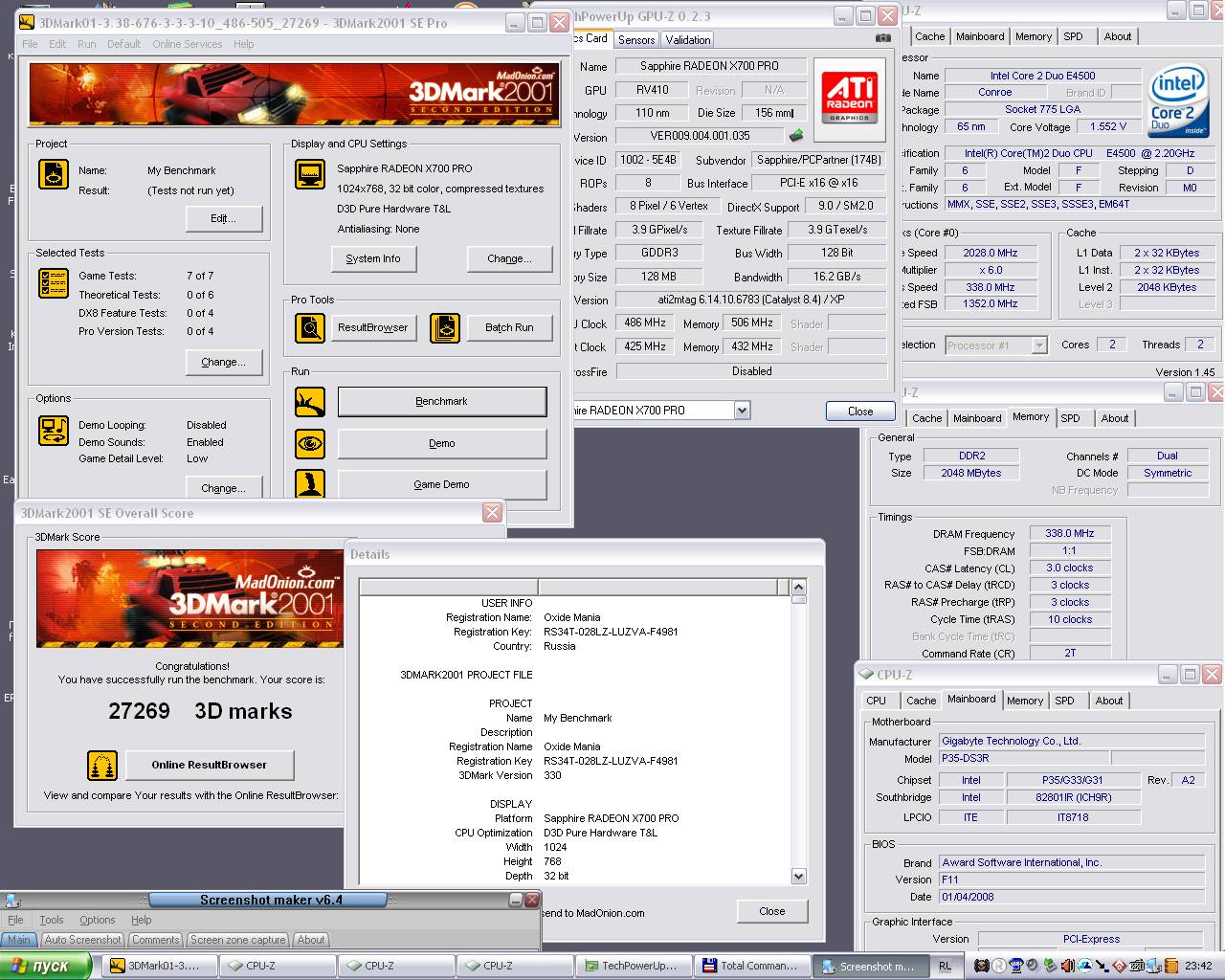Open About tab in CPU-Z Memory window
The image size is (1225, 980).
1115,418
